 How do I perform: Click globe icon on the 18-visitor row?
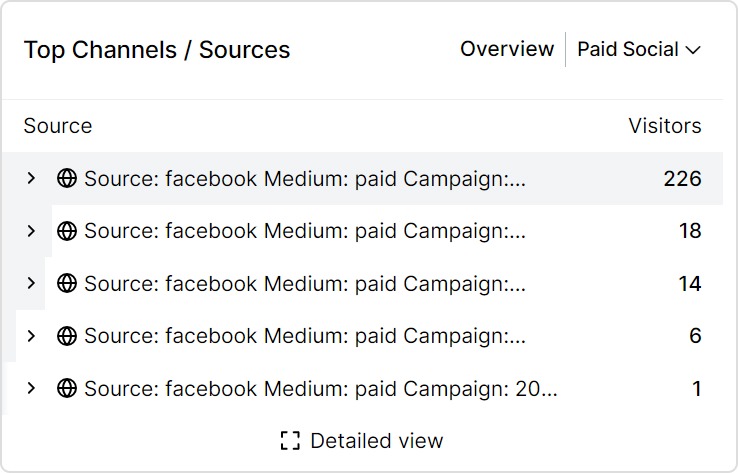(x=67, y=231)
